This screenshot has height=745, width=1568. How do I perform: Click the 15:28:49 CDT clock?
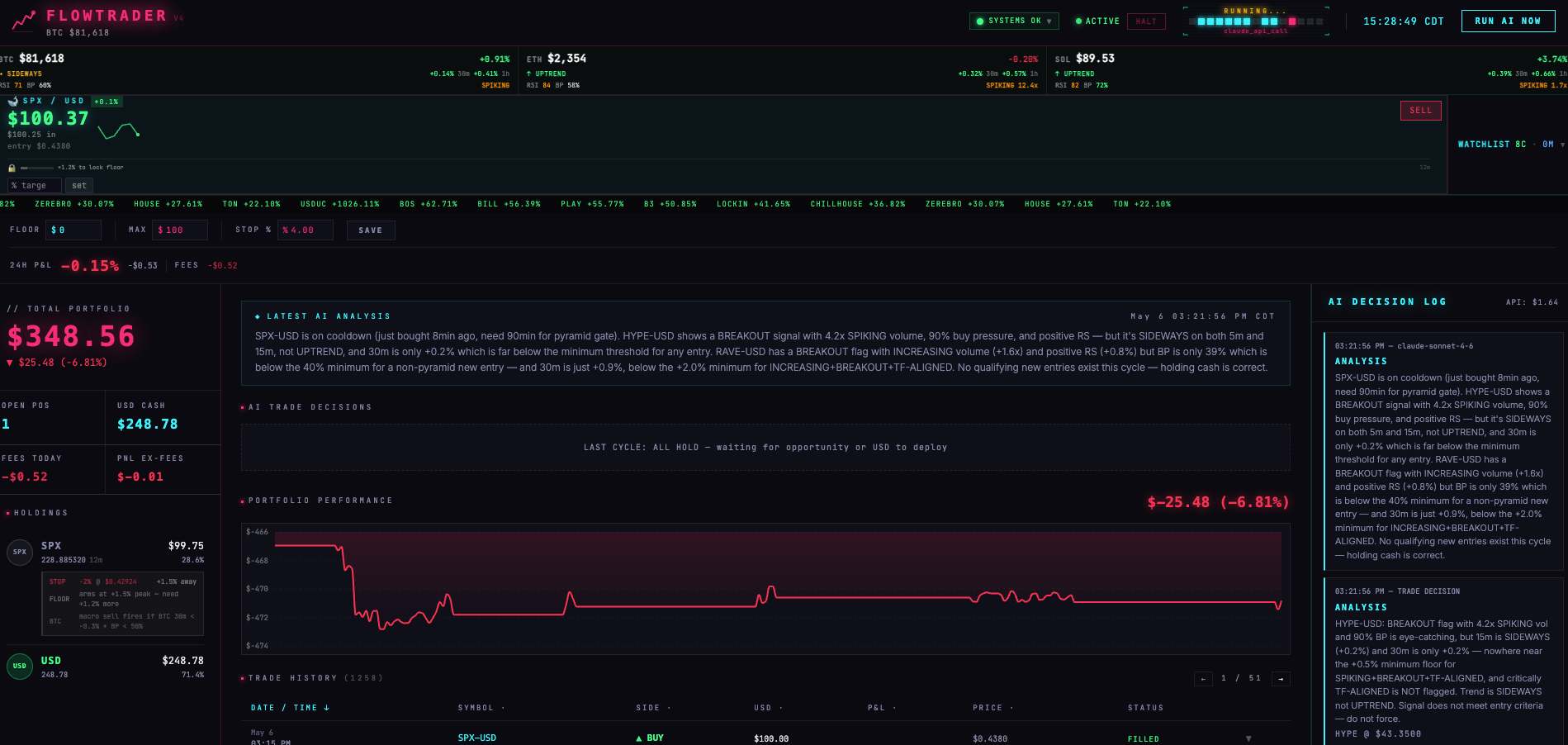(1404, 21)
